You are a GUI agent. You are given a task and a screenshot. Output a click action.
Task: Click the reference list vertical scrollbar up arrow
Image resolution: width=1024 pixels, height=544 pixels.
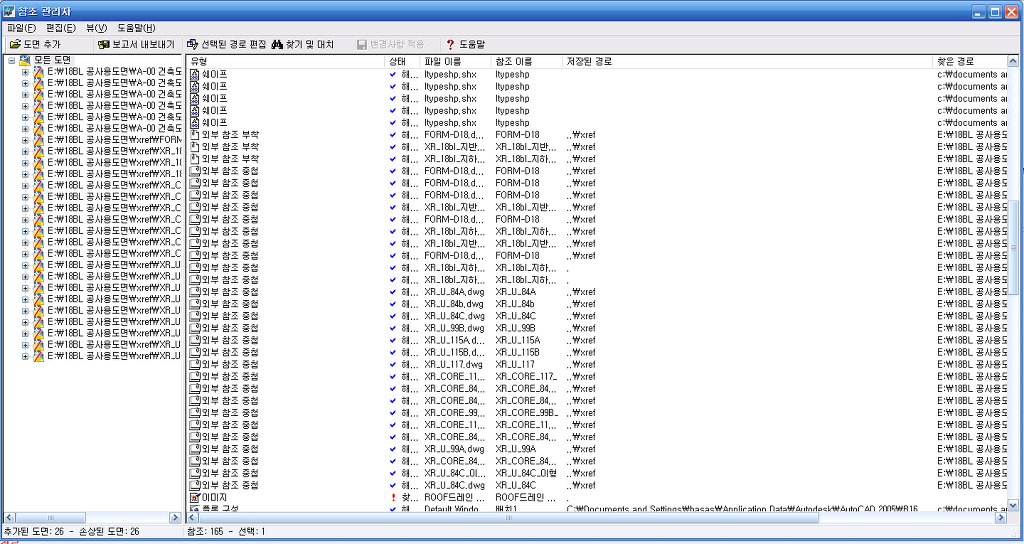click(1013, 62)
